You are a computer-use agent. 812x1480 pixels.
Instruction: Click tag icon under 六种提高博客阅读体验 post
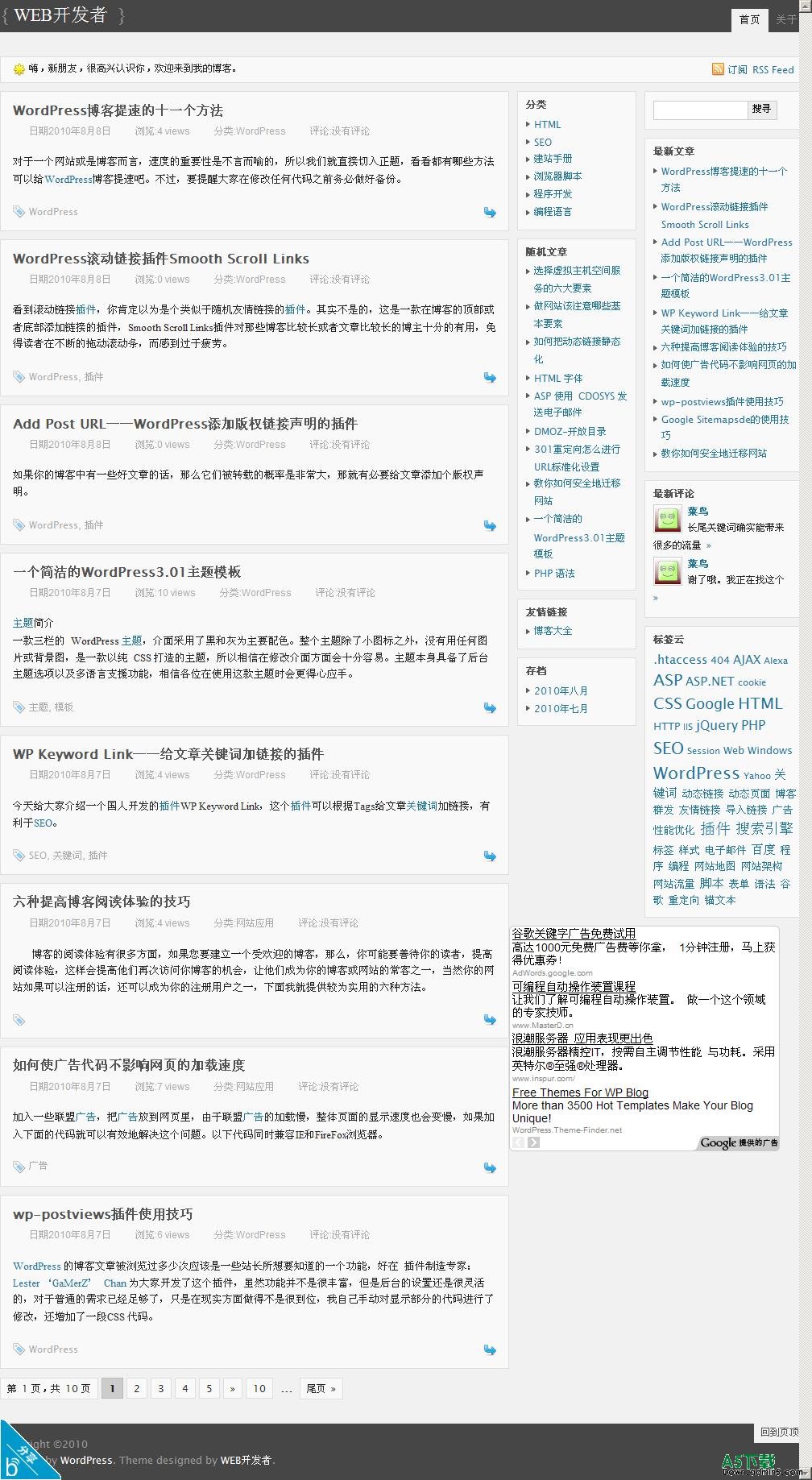pyautogui.click(x=19, y=1020)
